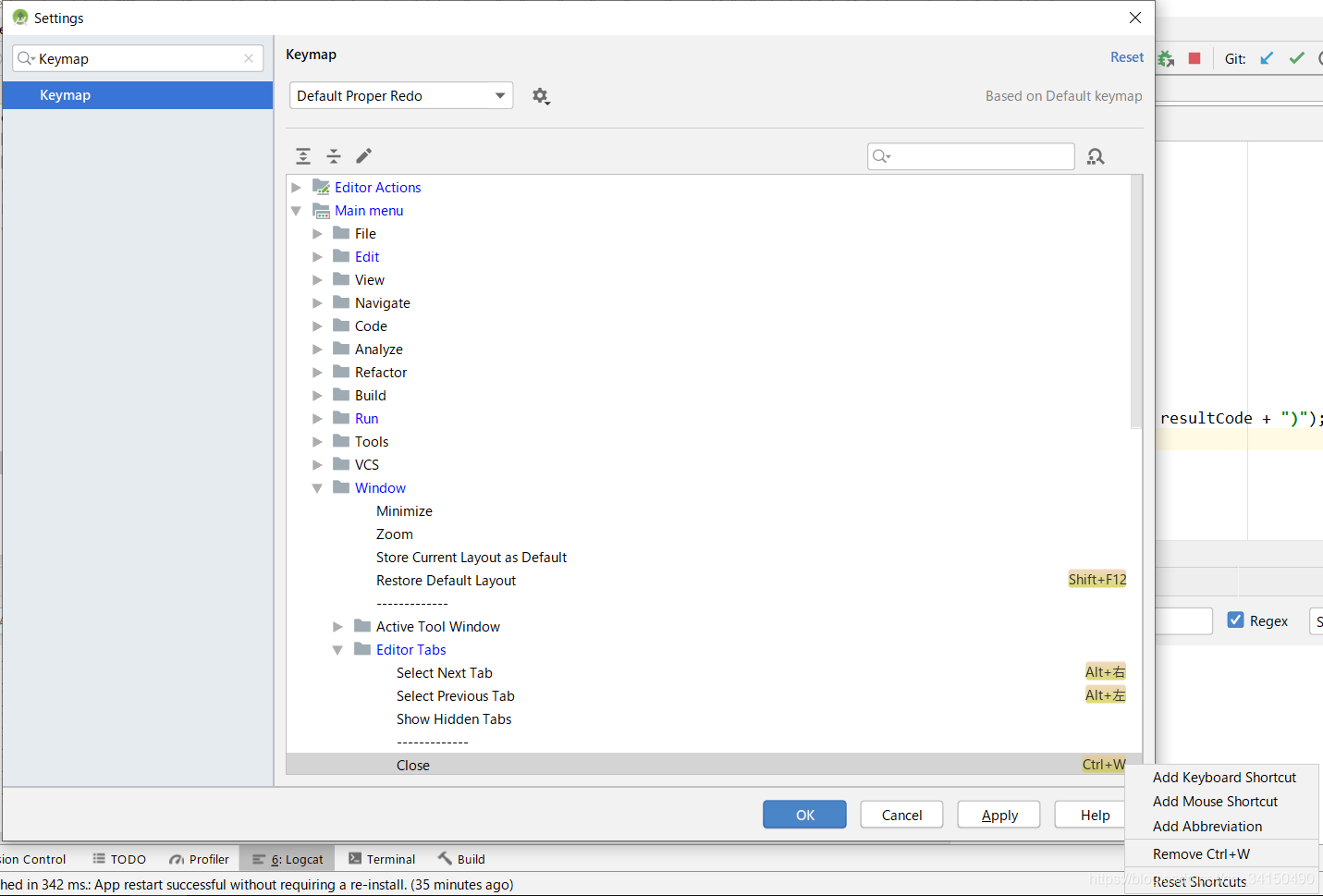The width and height of the screenshot is (1323, 896).
Task: Select the Run folder row
Action: tap(708, 419)
